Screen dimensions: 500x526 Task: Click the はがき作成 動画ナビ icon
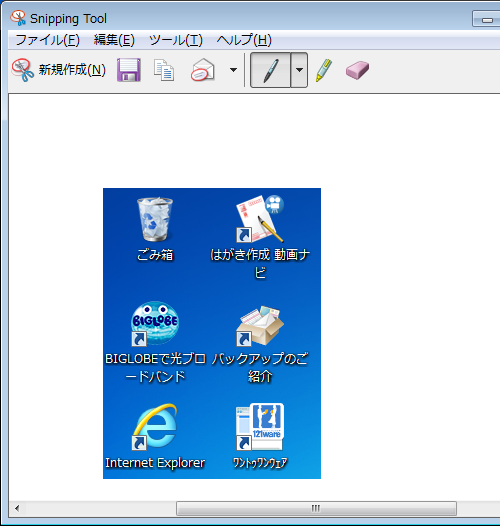pyautogui.click(x=260, y=219)
